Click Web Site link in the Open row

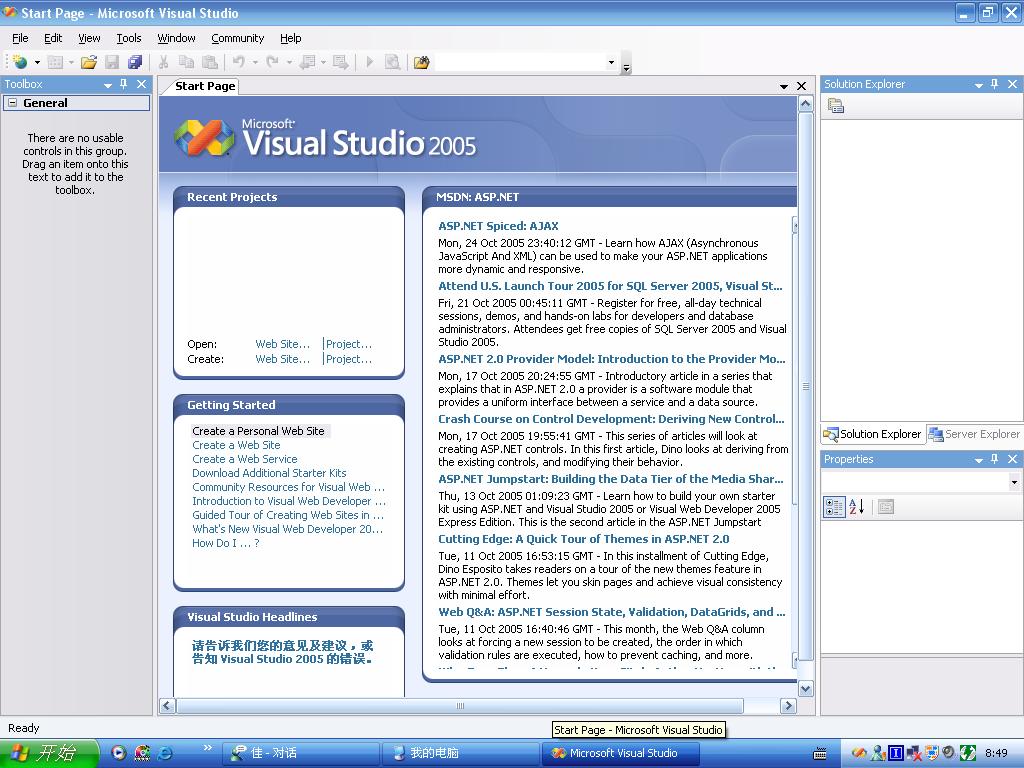(282, 344)
